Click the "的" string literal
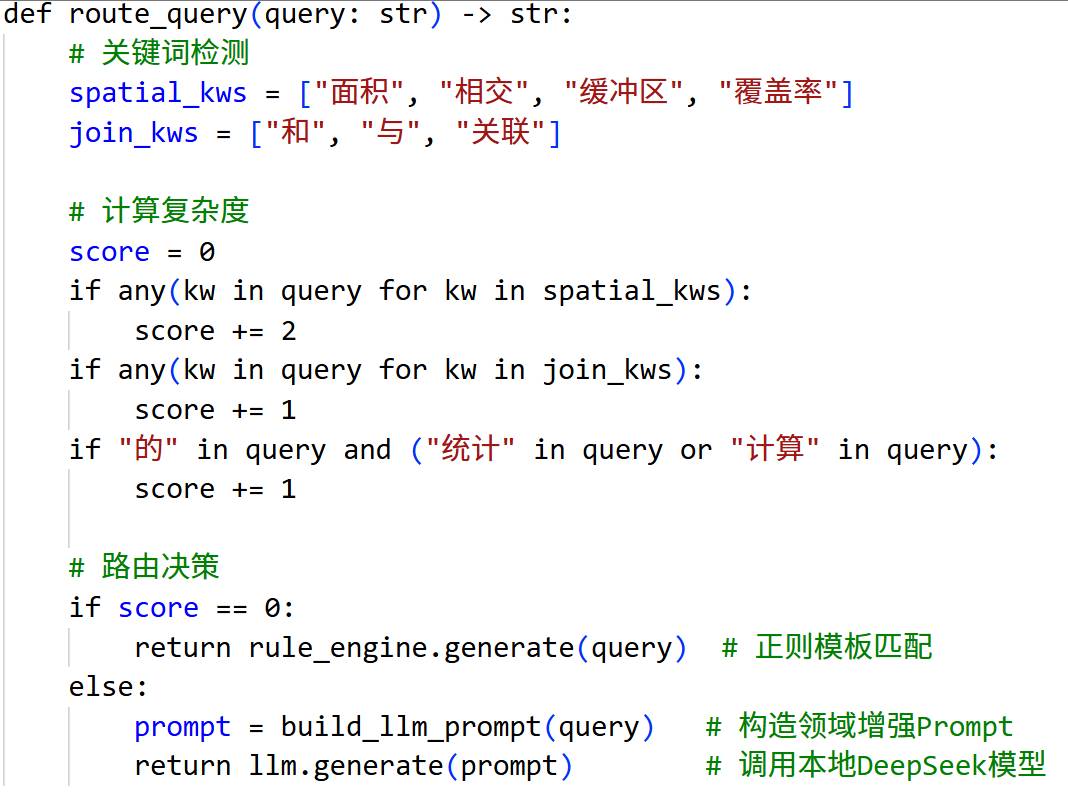This screenshot has height=795, width=1068. pos(149,450)
